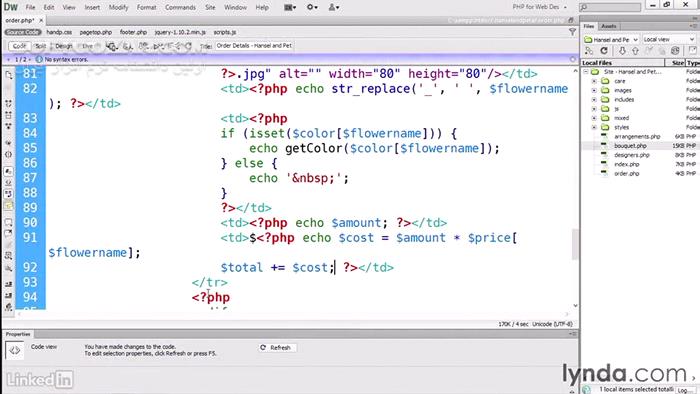The height and width of the screenshot is (394, 700).
Task: Click the Collapse Full Tag coding toolbar icon
Action: [8, 104]
